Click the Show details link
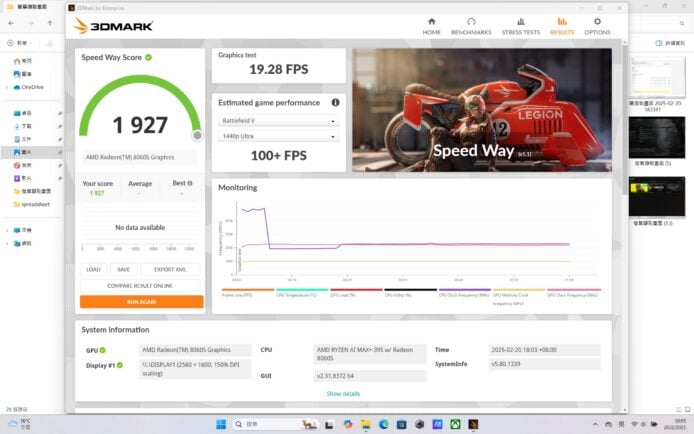This screenshot has width=694, height=434. pyautogui.click(x=343, y=393)
